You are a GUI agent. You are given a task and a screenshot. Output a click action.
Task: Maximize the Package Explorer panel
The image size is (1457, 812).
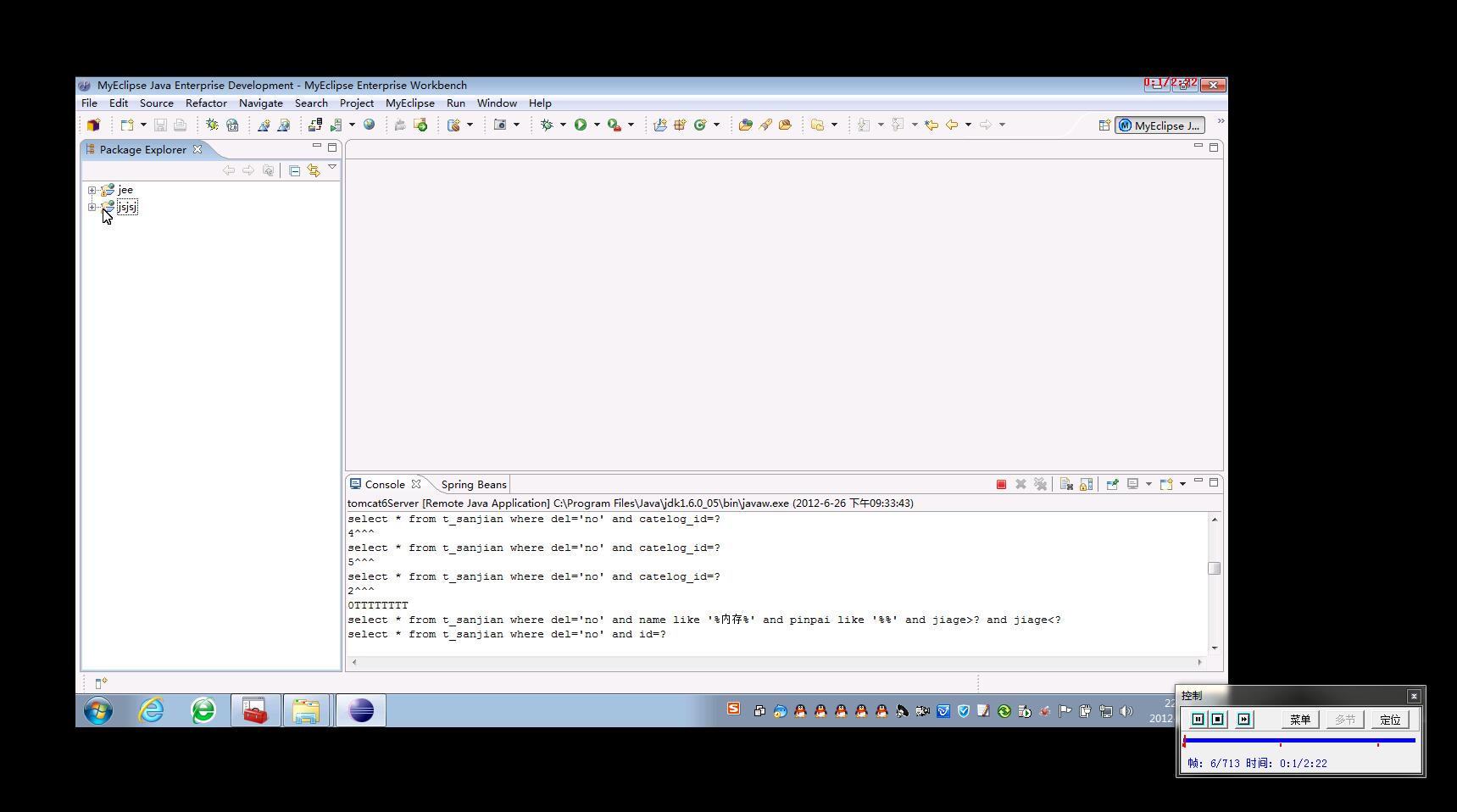(x=332, y=147)
